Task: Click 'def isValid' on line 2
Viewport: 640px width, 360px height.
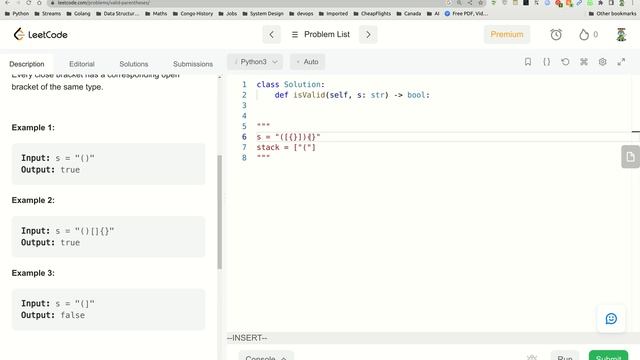Action: pos(300,95)
